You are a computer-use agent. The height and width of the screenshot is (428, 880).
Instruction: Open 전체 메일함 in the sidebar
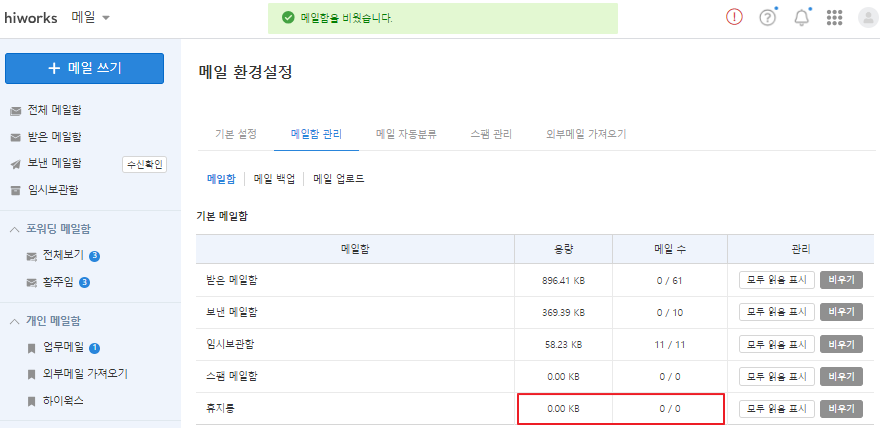[53, 110]
